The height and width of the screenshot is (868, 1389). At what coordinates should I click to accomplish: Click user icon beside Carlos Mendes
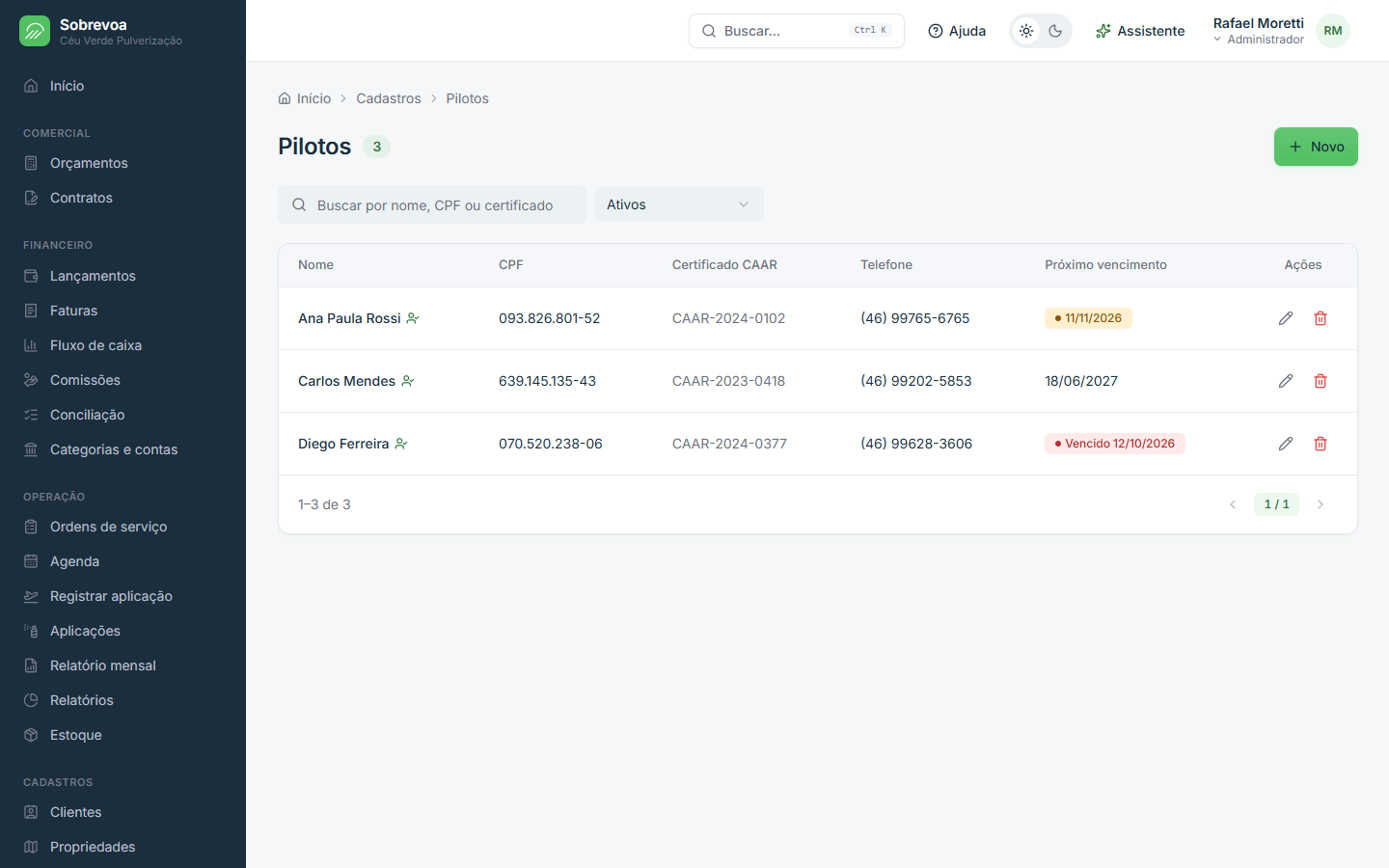pos(408,381)
